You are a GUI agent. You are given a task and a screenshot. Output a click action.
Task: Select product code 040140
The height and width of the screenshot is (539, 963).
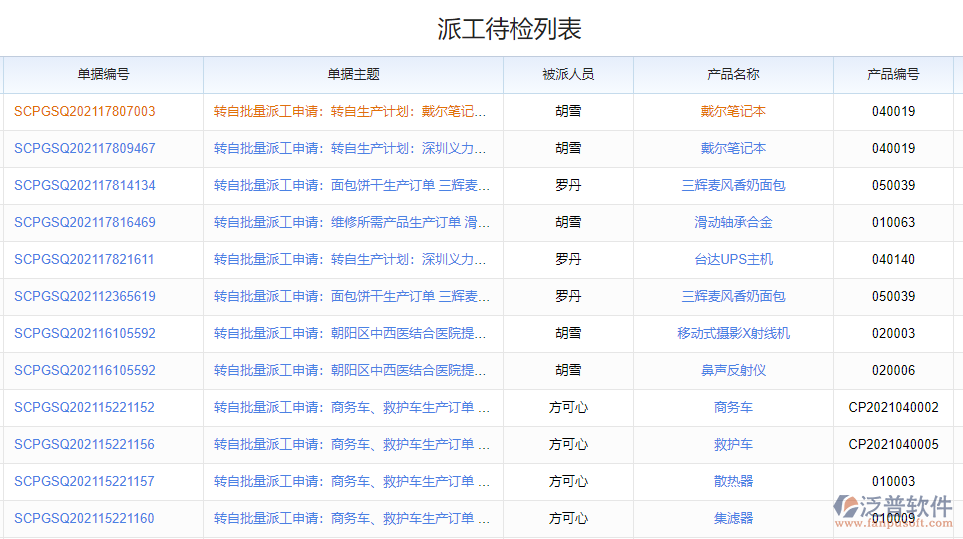[893, 260]
